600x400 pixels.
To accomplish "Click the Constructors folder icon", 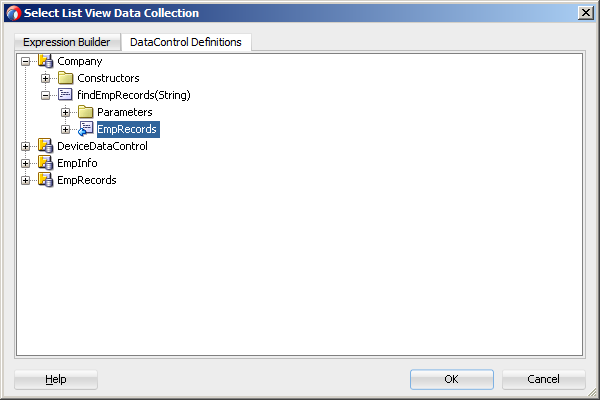I will [66, 78].
